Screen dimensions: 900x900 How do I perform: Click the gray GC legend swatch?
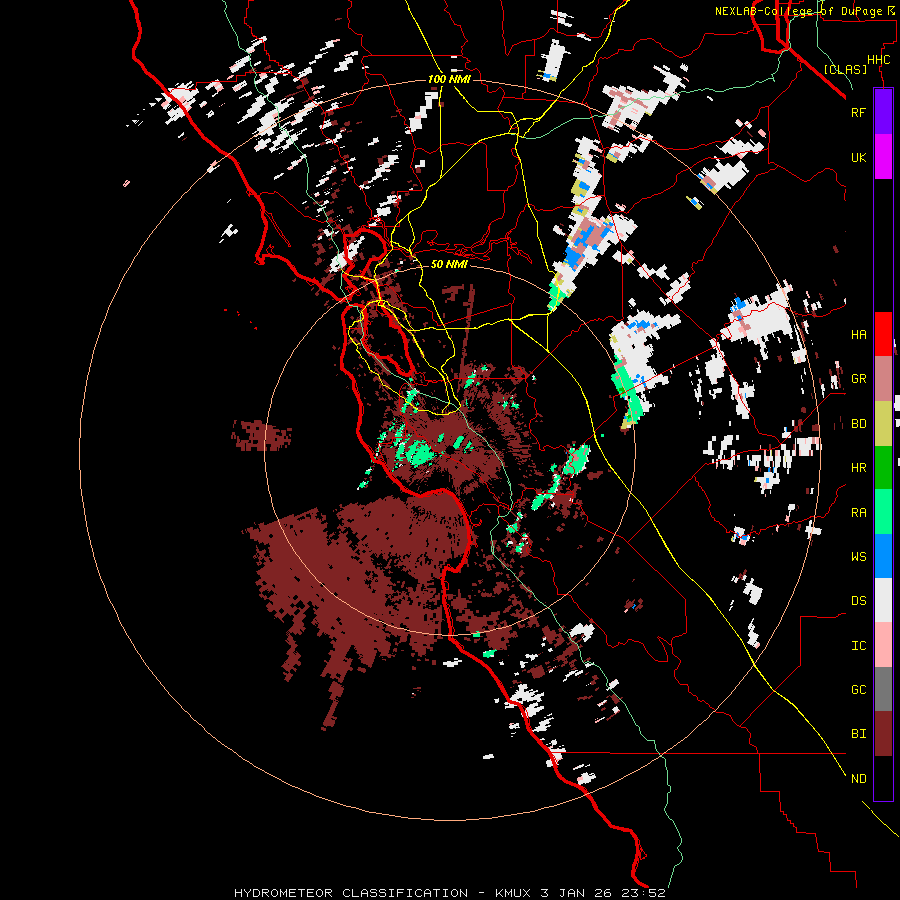[883, 689]
